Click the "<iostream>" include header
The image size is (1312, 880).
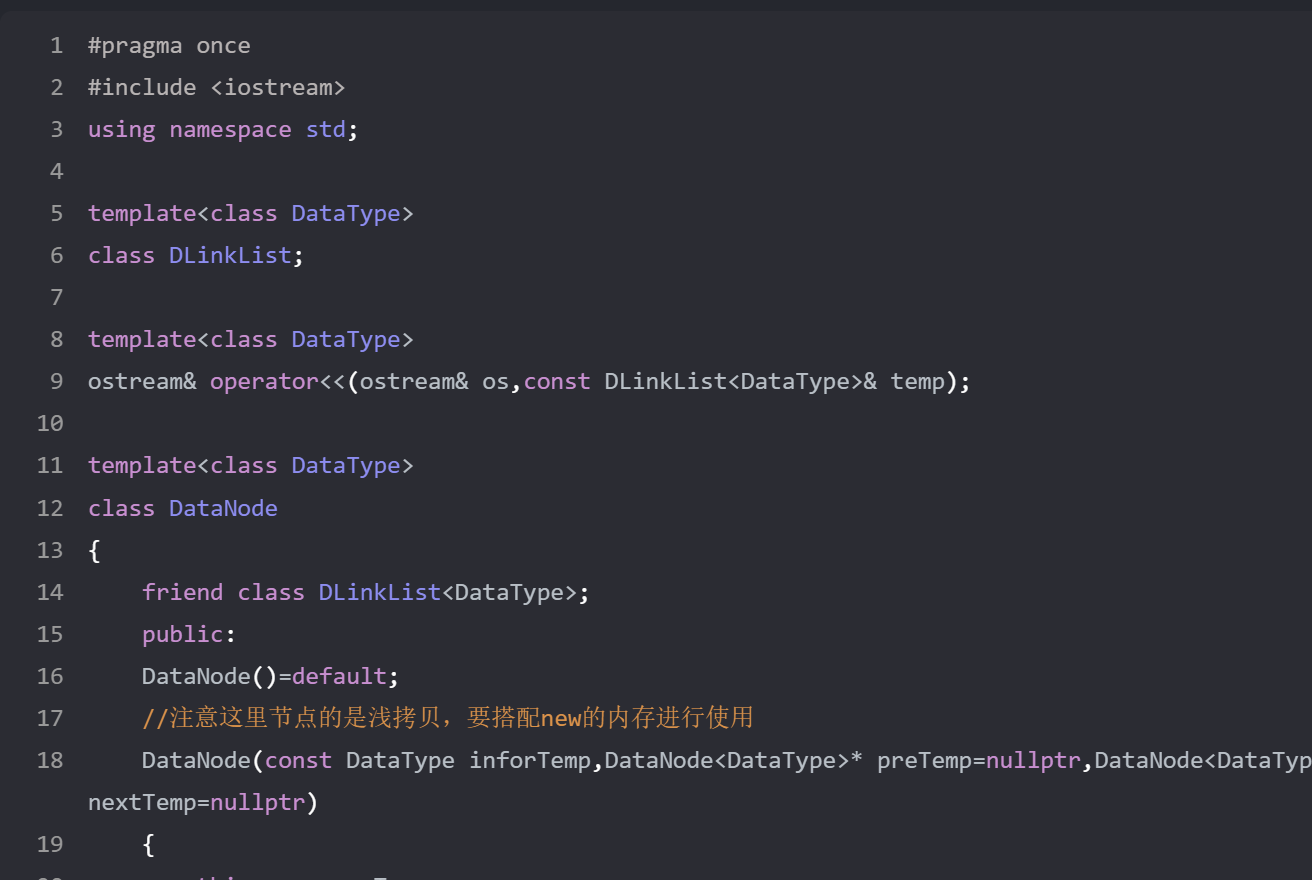click(278, 88)
